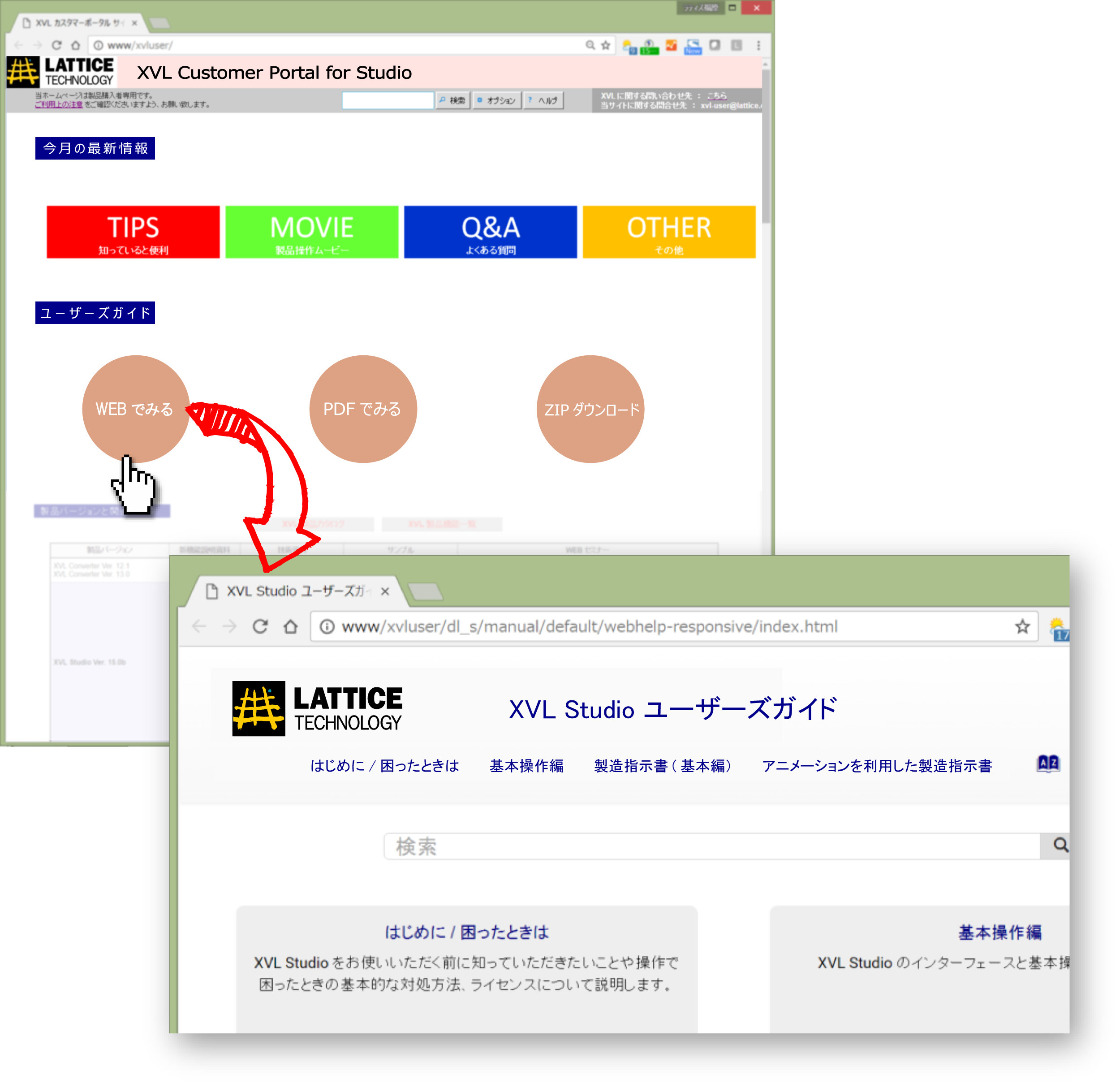Image resolution: width=1120 pixels, height=1083 pixels.
Task: Click the WEB でみる circle button
Action: pos(135,409)
